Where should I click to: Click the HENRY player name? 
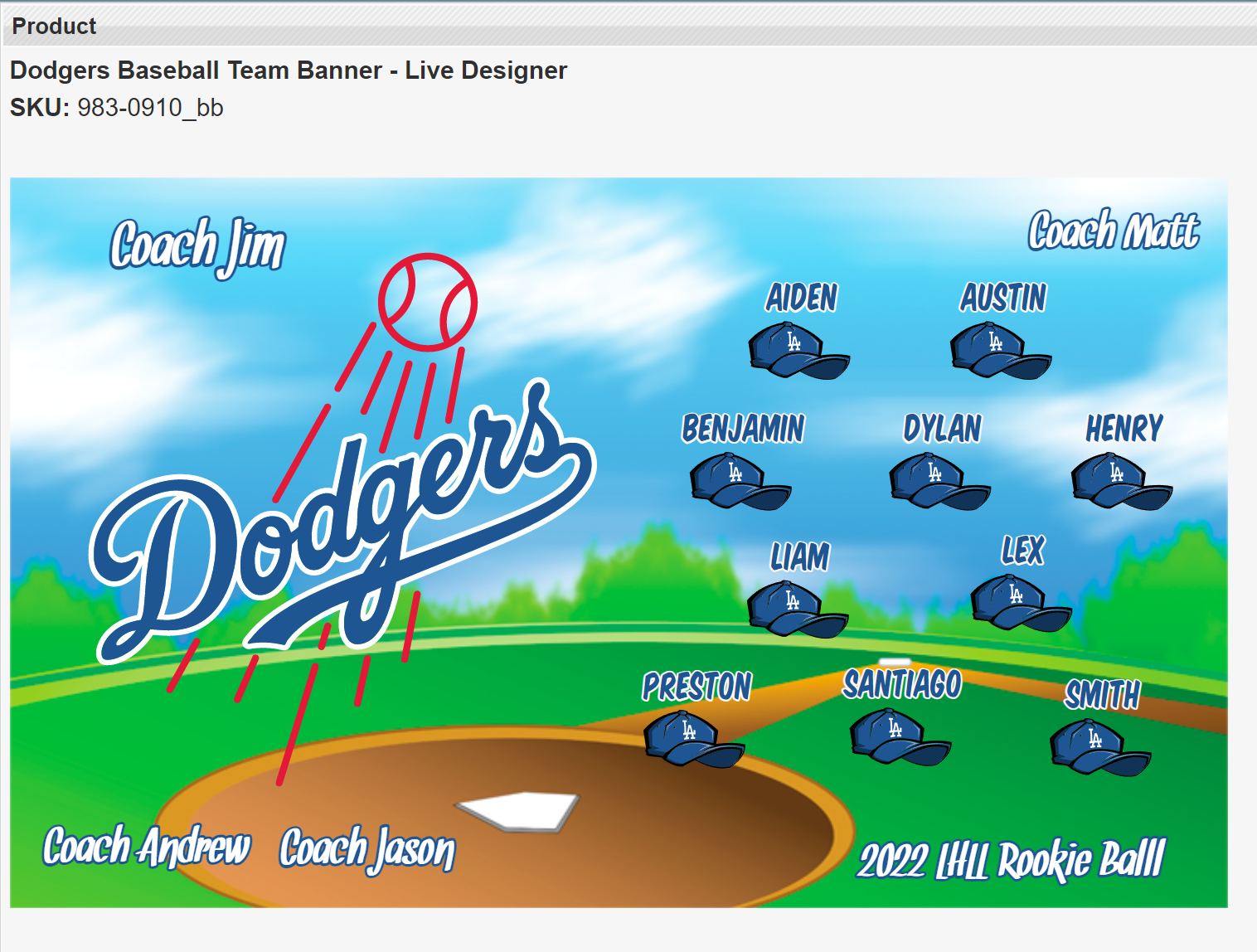tap(1124, 429)
